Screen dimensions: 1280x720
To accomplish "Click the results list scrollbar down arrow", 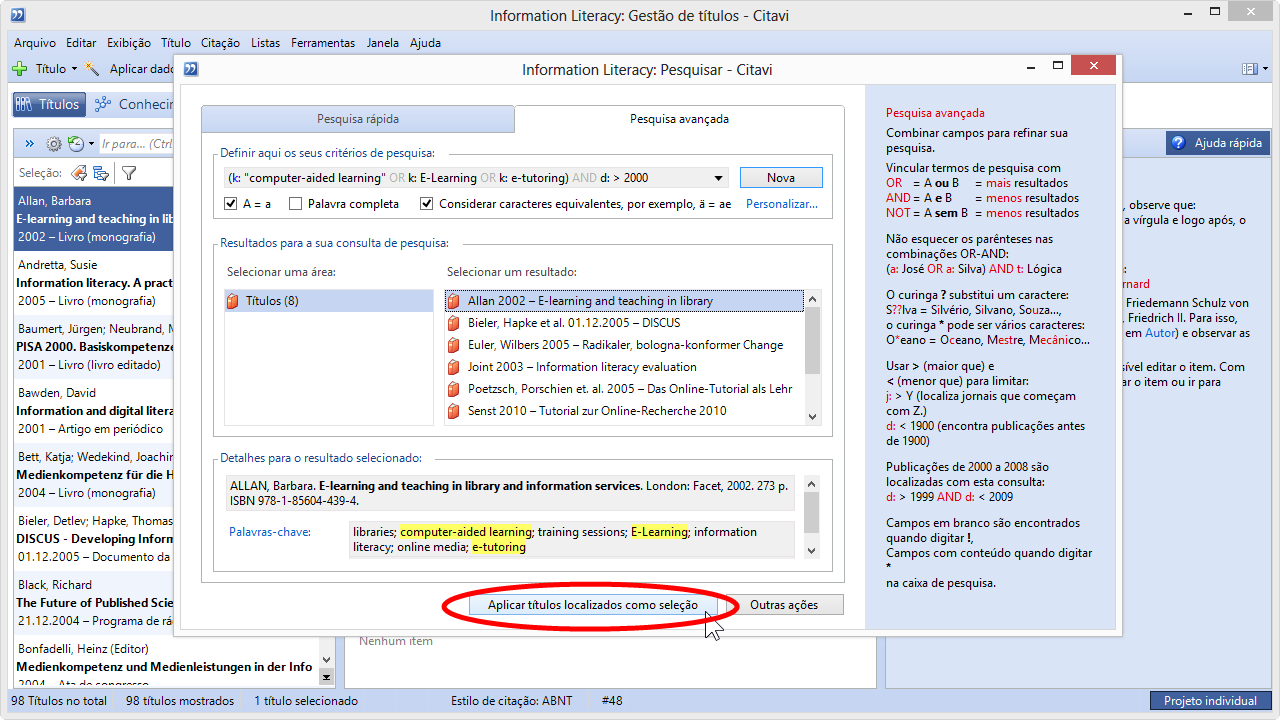I will tap(812, 416).
